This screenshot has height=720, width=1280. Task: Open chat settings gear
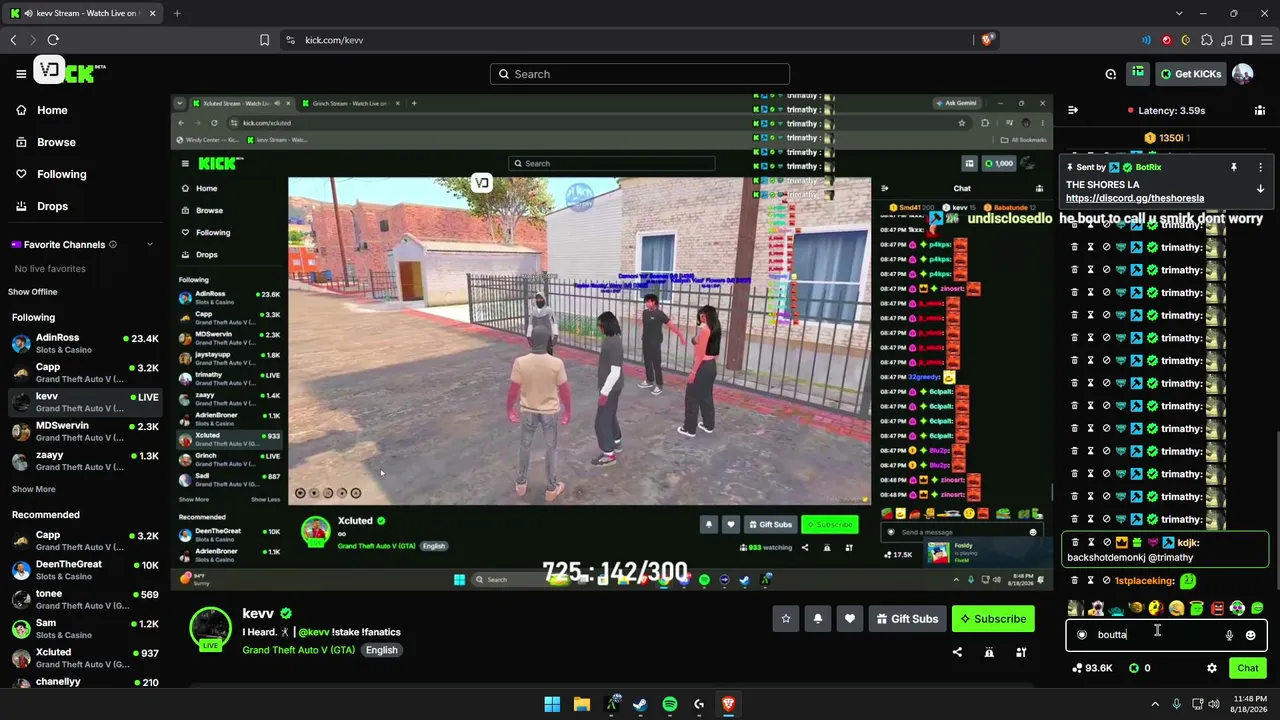pos(1212,668)
